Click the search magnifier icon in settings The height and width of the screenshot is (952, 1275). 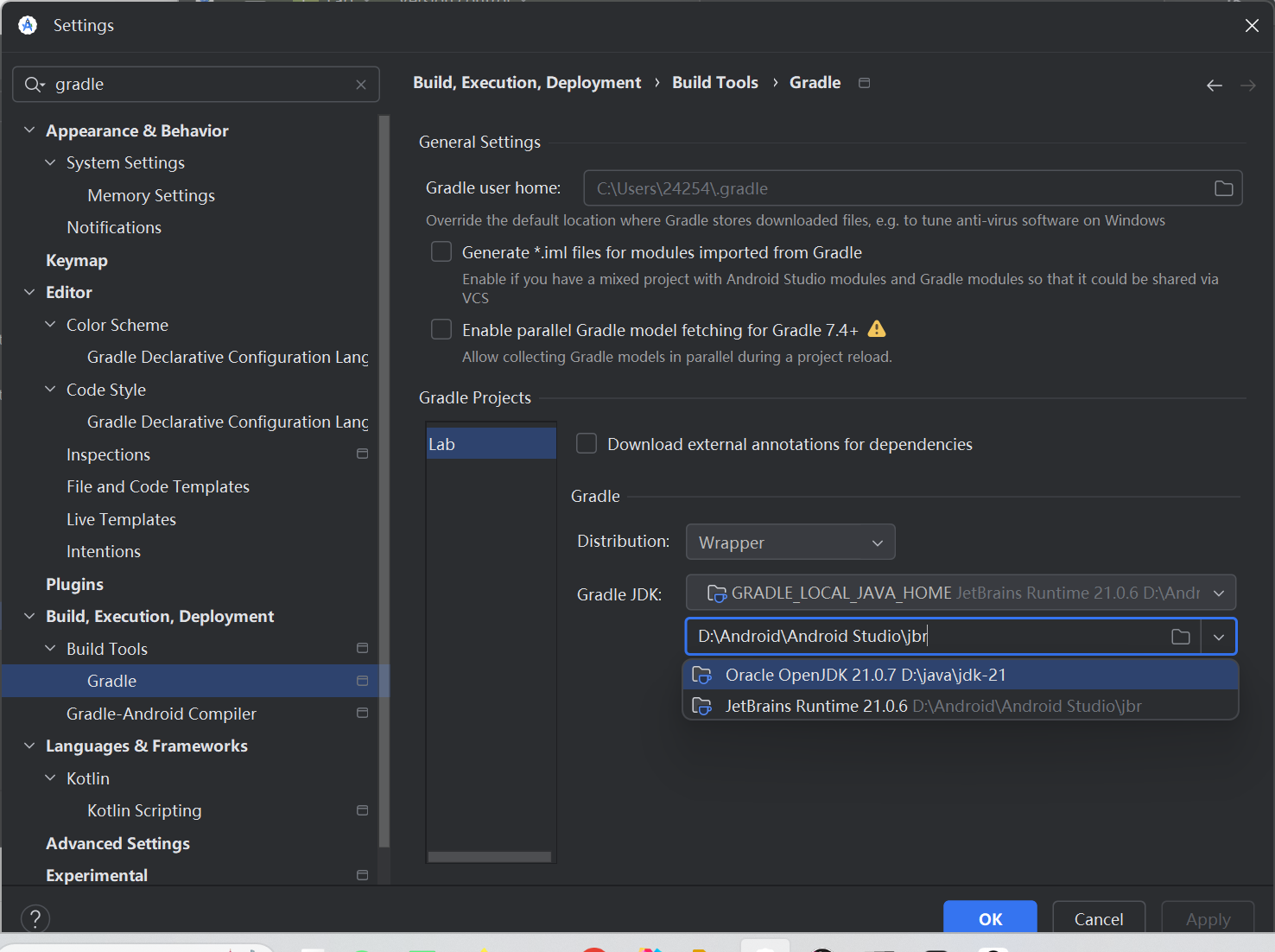point(34,85)
